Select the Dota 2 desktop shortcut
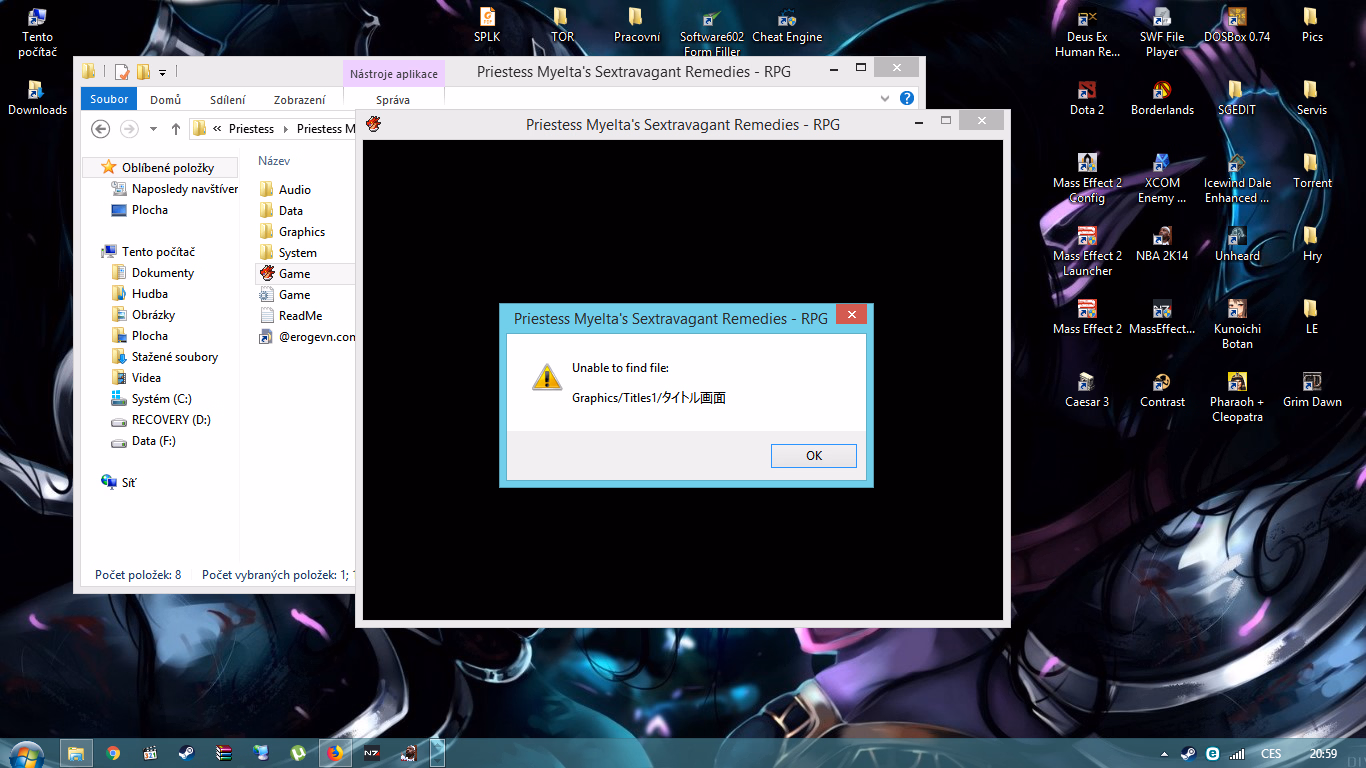Viewport: 1366px width, 768px height. pyautogui.click(x=1087, y=100)
